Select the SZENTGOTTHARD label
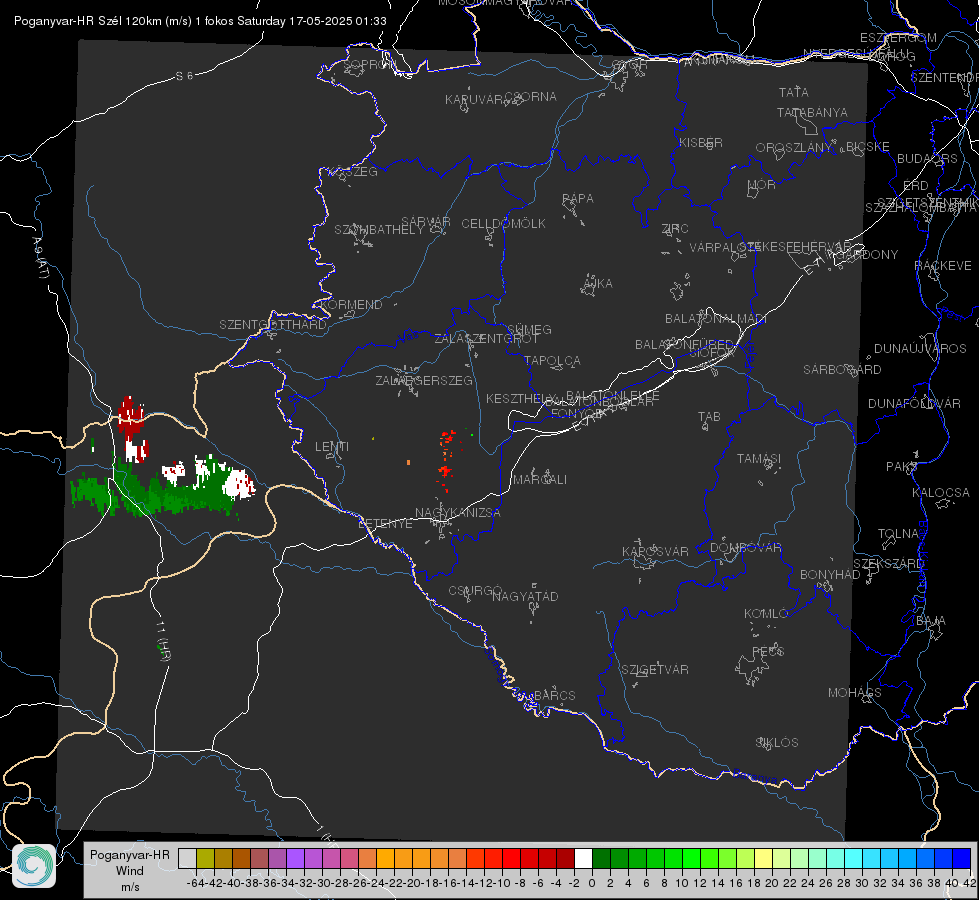 click(x=273, y=325)
